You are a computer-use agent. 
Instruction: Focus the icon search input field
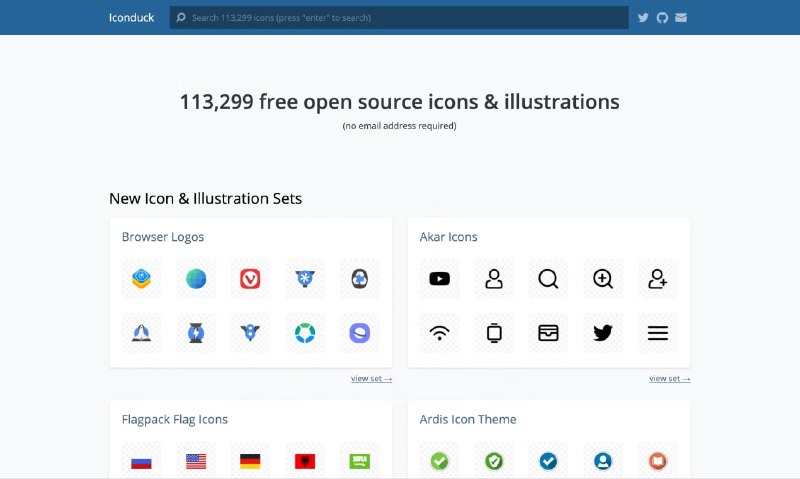pos(399,18)
